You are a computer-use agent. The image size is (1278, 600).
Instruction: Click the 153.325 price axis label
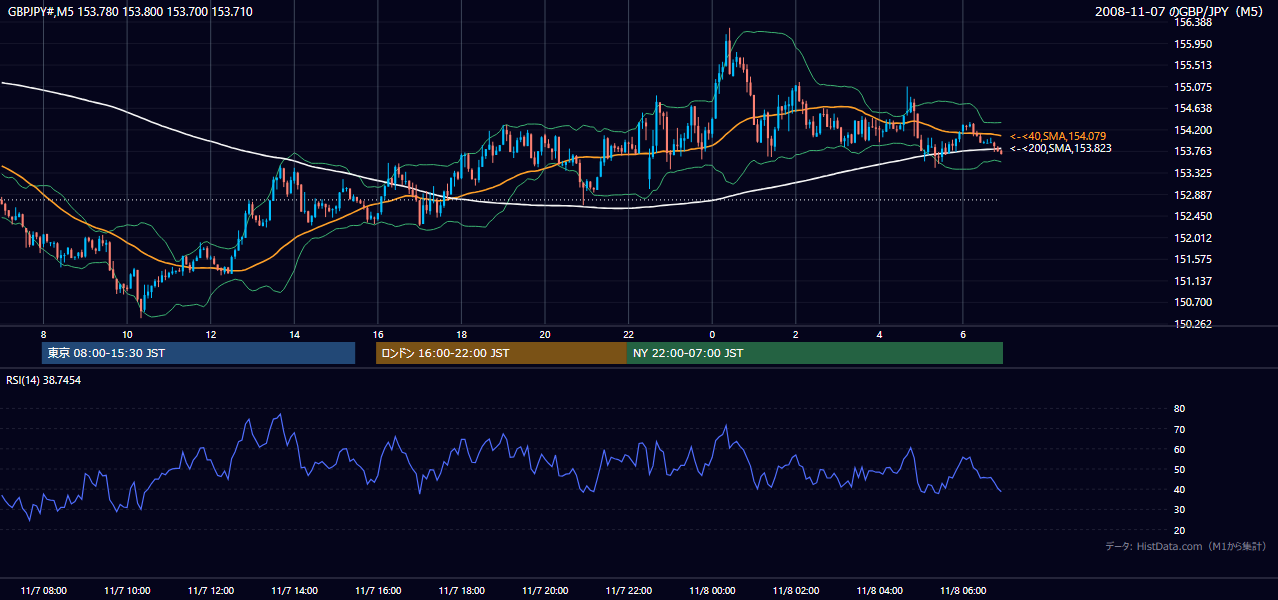[x=1194, y=173]
